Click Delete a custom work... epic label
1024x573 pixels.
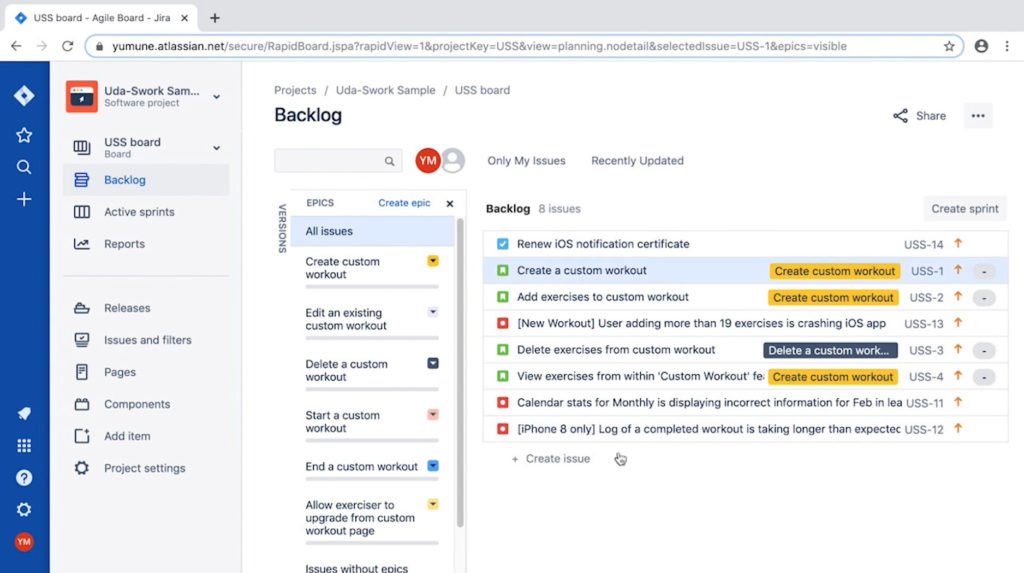tap(830, 350)
